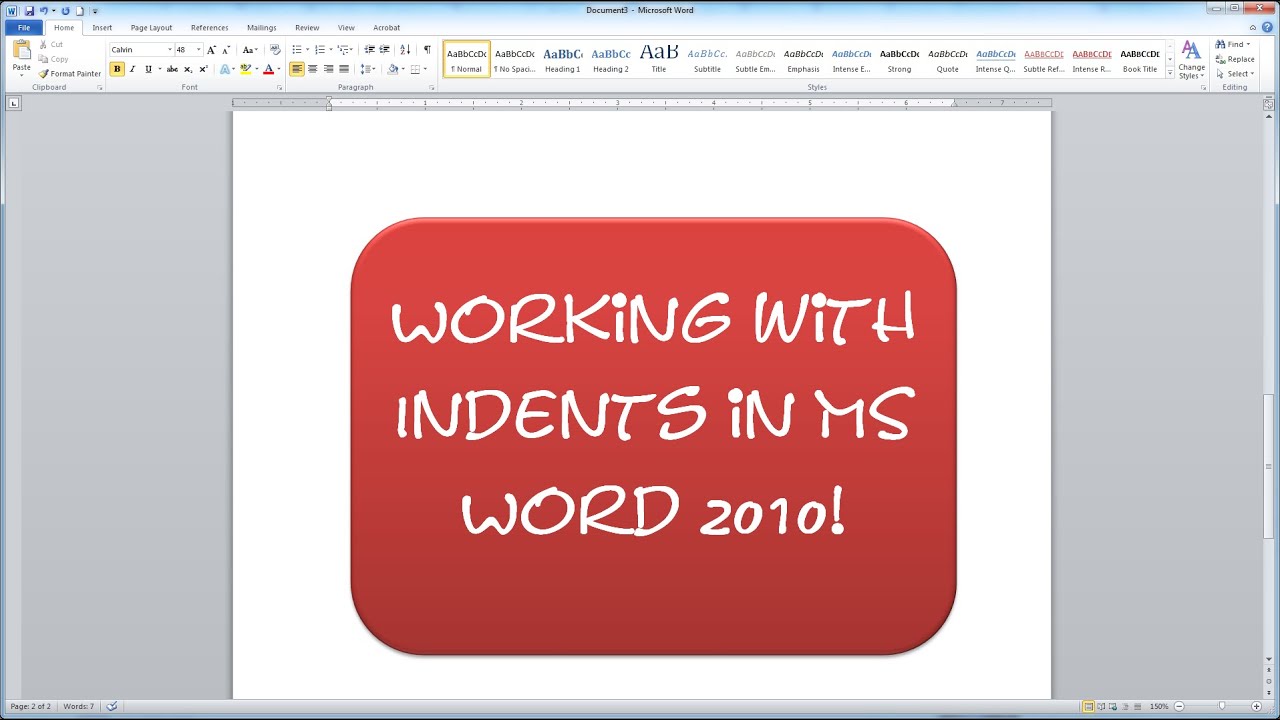The height and width of the screenshot is (720, 1280).
Task: Toggle Underline formatting
Action: click(148, 69)
